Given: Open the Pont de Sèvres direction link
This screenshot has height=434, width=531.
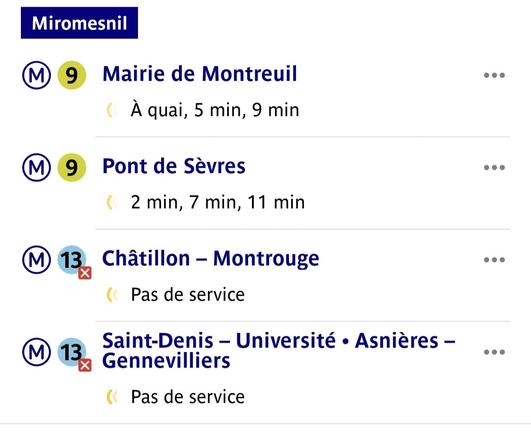Looking at the screenshot, I should click(174, 166).
